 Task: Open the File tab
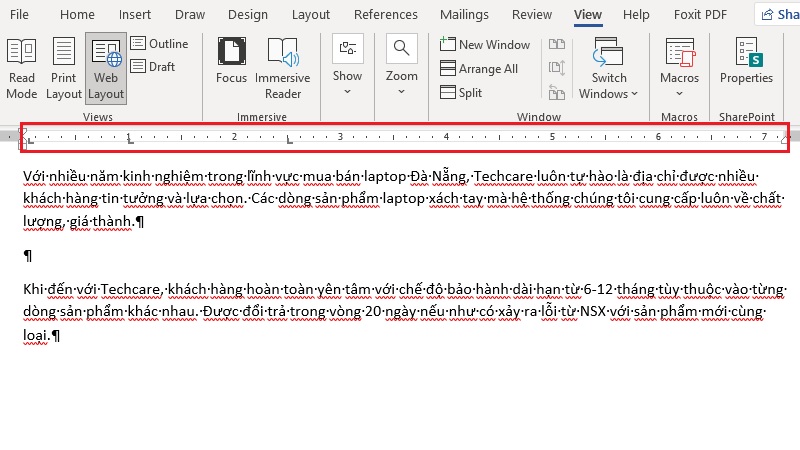(19, 14)
